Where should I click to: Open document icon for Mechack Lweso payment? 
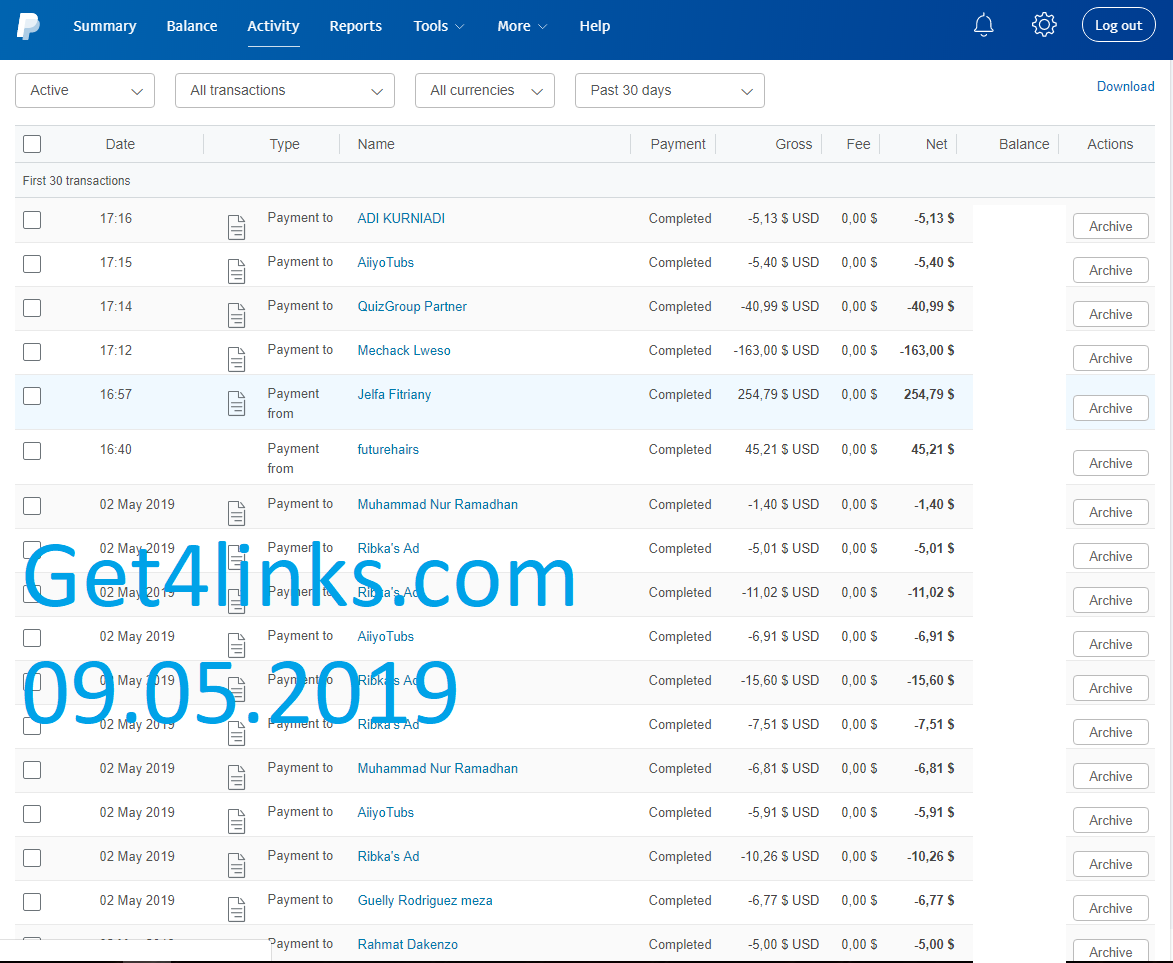click(x=236, y=359)
